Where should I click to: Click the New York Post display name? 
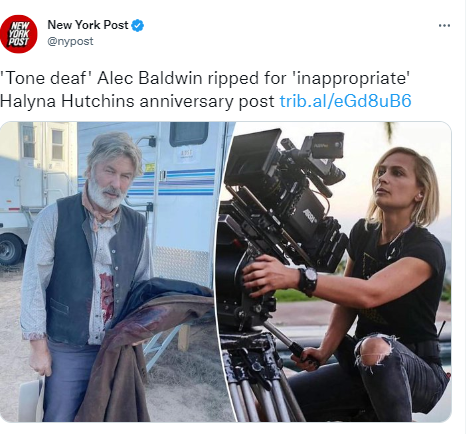pyautogui.click(x=88, y=25)
